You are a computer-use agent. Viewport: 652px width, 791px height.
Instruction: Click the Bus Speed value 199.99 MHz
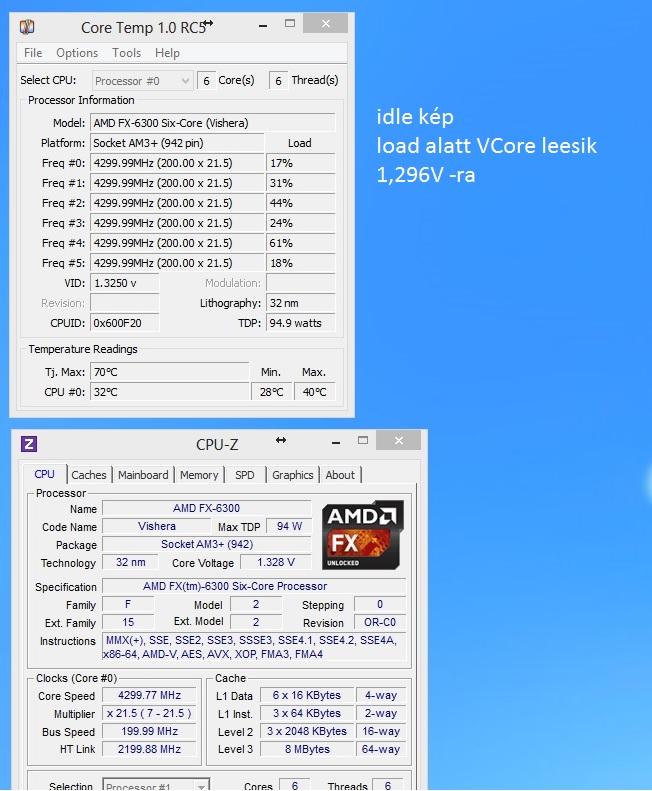149,731
